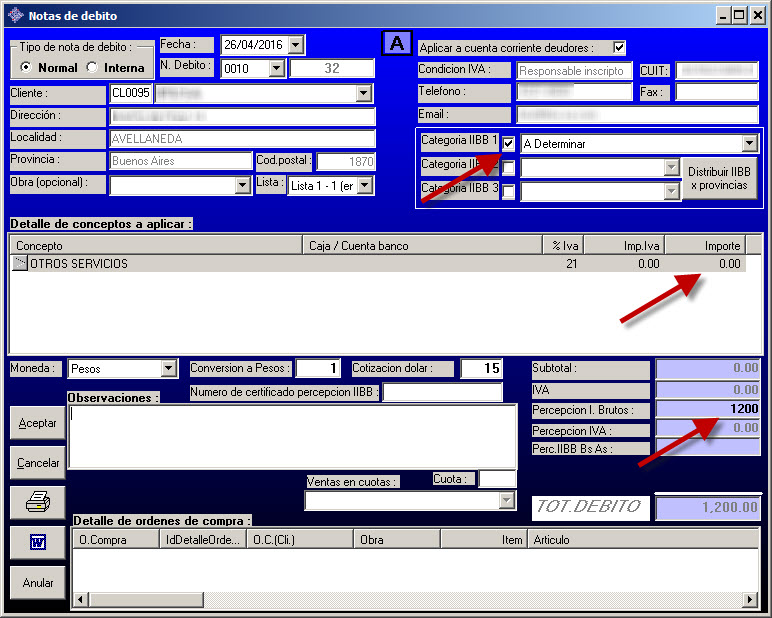Image resolution: width=772 pixels, height=618 pixels.
Task: Select the Normal radio button
Action: pos(26,68)
